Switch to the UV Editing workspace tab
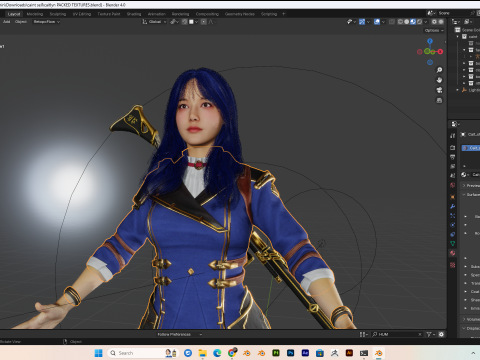Viewport: 480px width, 360px height. pyautogui.click(x=82, y=14)
